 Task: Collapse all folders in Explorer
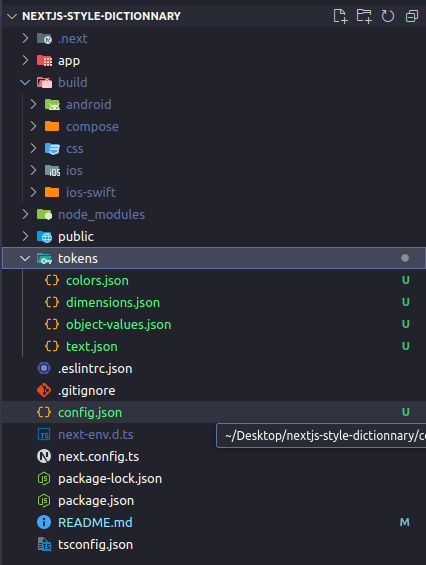pyautogui.click(x=412, y=16)
